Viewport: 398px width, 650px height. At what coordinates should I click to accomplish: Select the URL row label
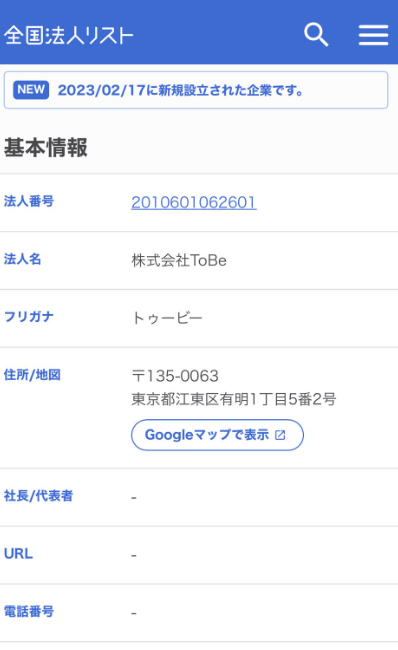click(18, 554)
